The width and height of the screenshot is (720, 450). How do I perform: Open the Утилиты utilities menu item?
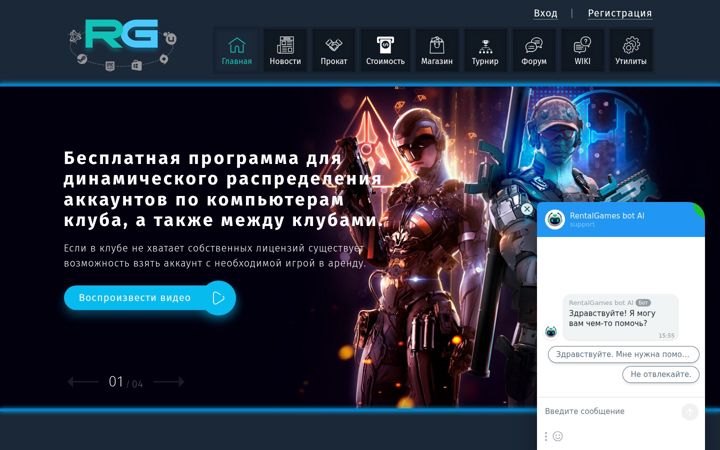coord(631,51)
